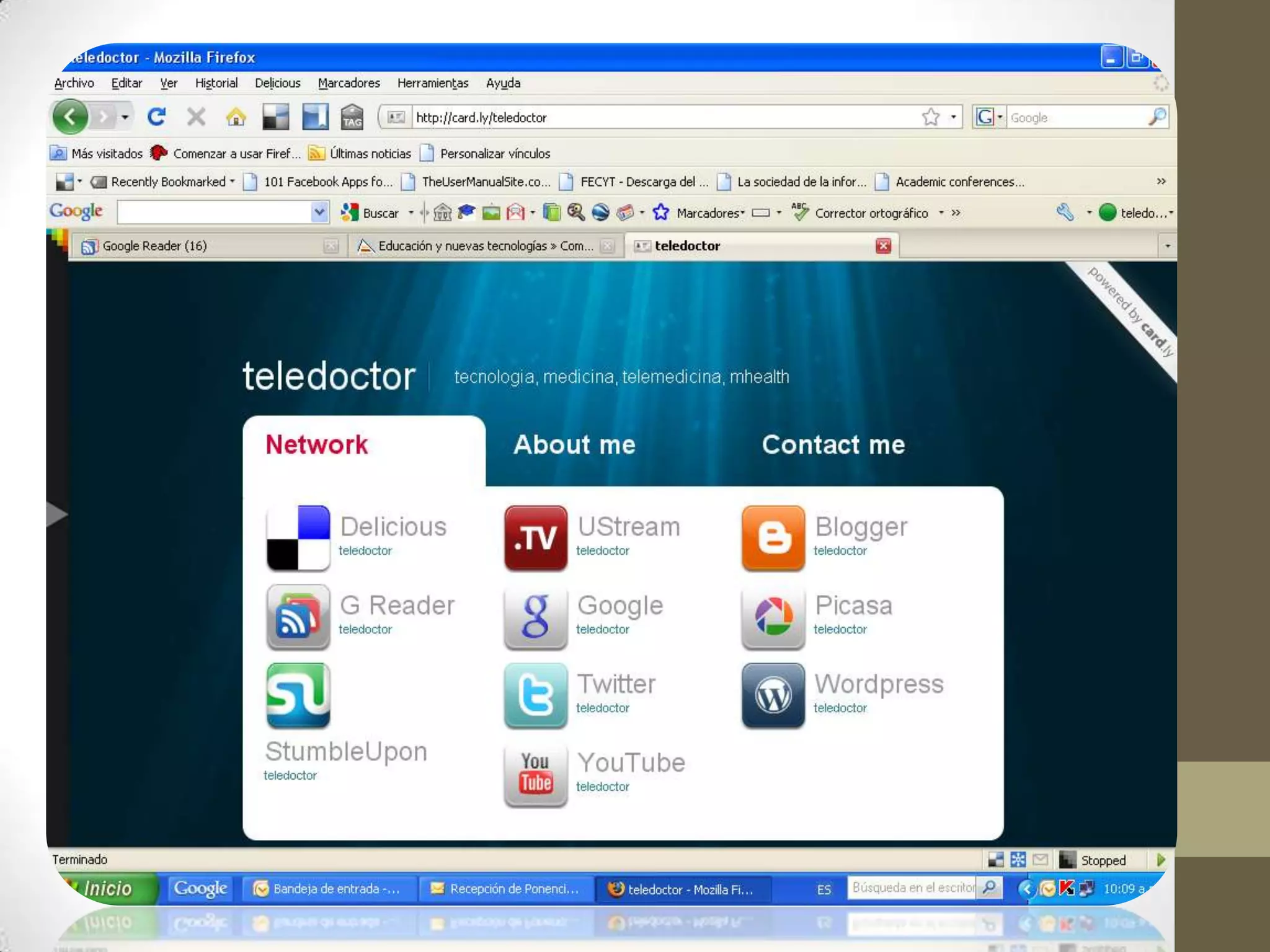Open the Delicious network icon
The height and width of the screenshot is (952, 1270).
point(298,537)
